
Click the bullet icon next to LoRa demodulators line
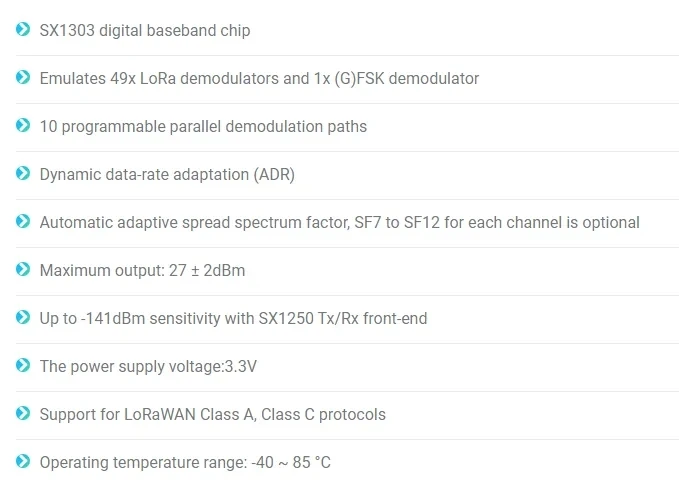[23, 77]
